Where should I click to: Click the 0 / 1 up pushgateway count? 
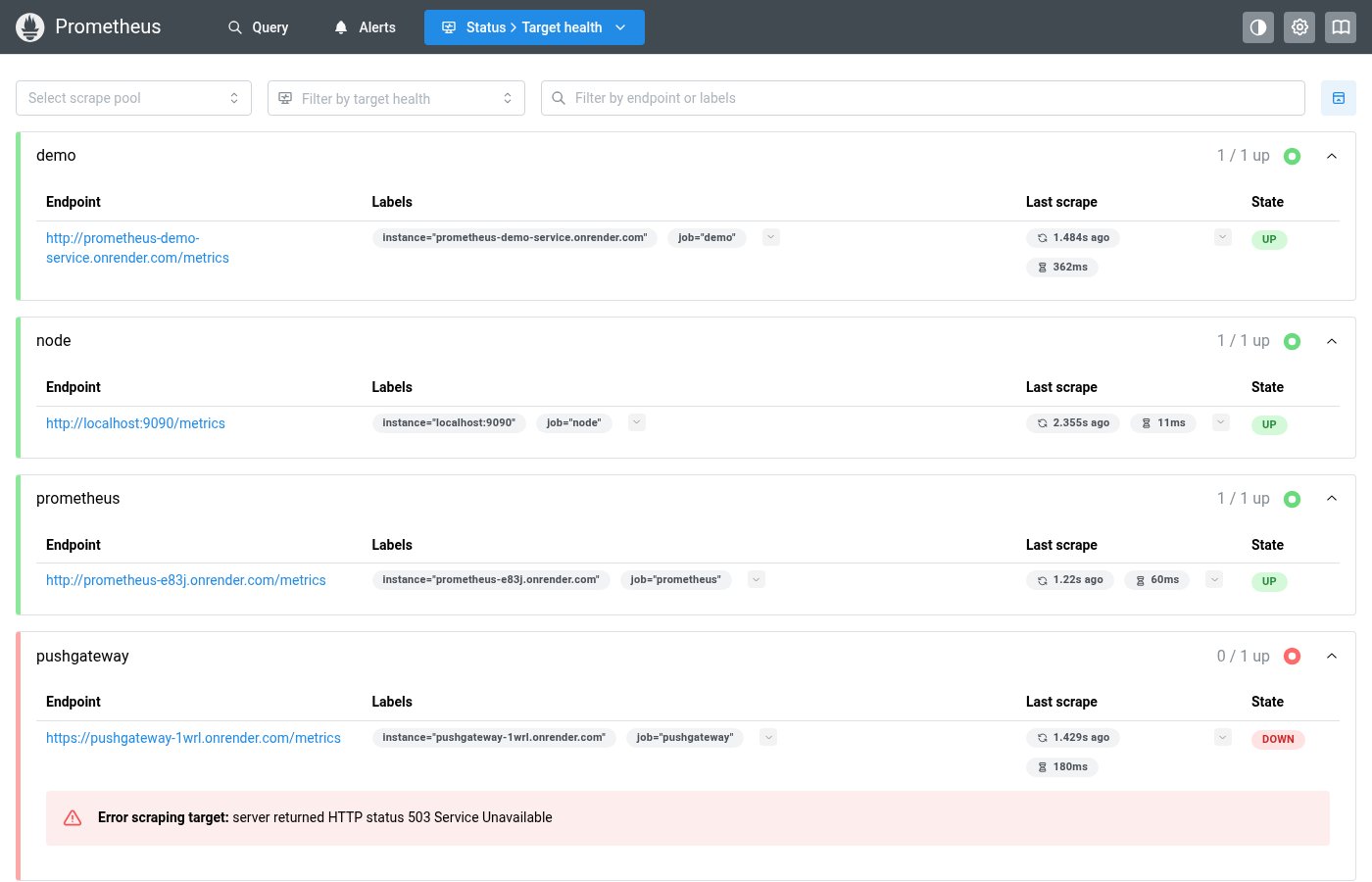coord(1243,656)
